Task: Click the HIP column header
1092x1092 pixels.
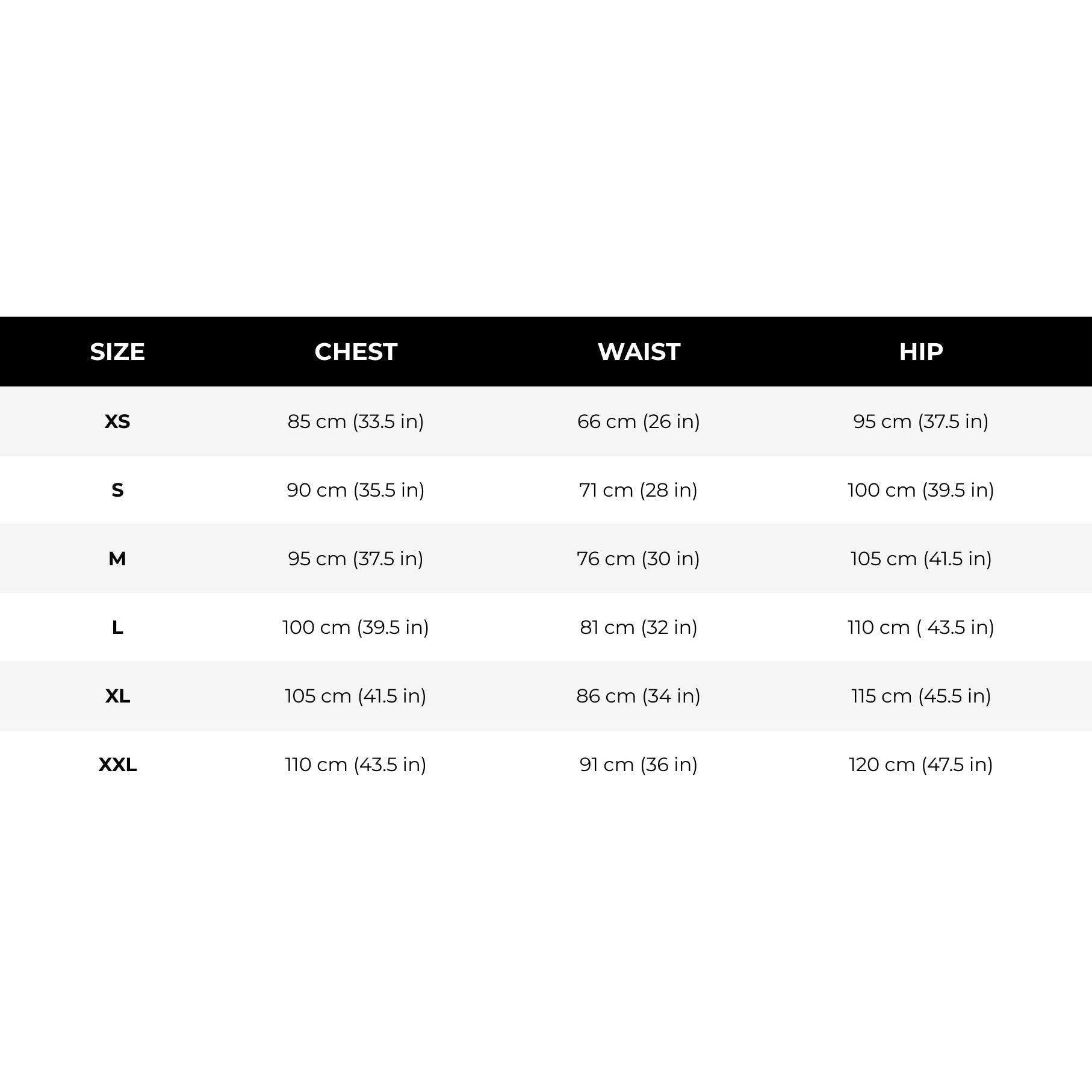Action: pos(921,352)
